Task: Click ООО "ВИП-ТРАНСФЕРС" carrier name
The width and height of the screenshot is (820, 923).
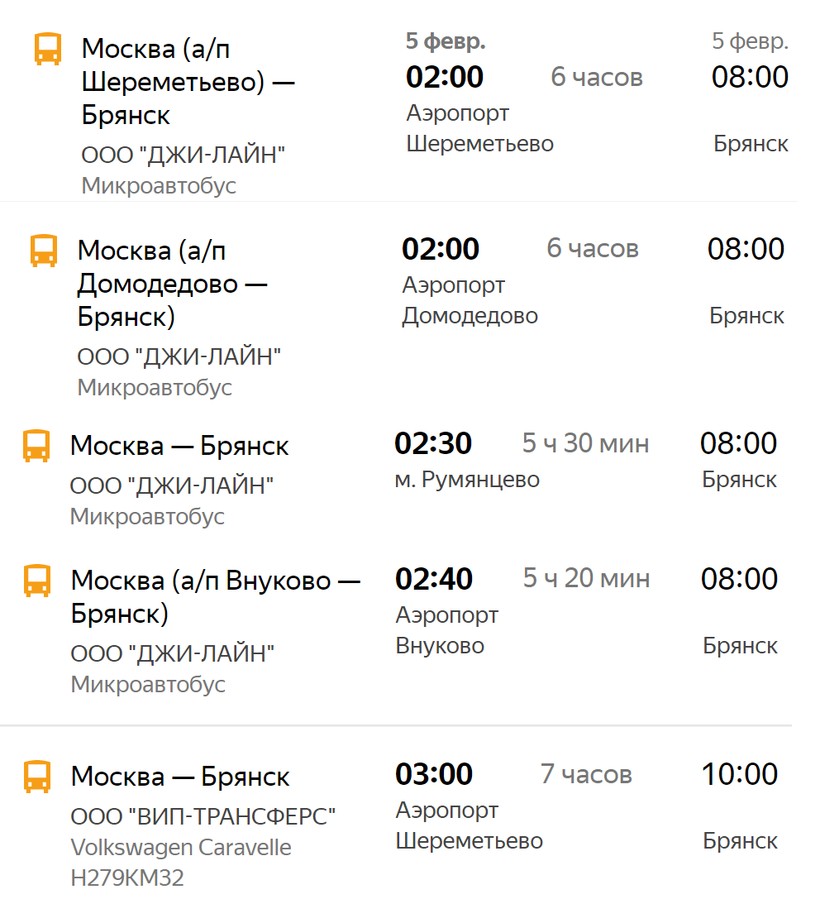Action: click(203, 816)
